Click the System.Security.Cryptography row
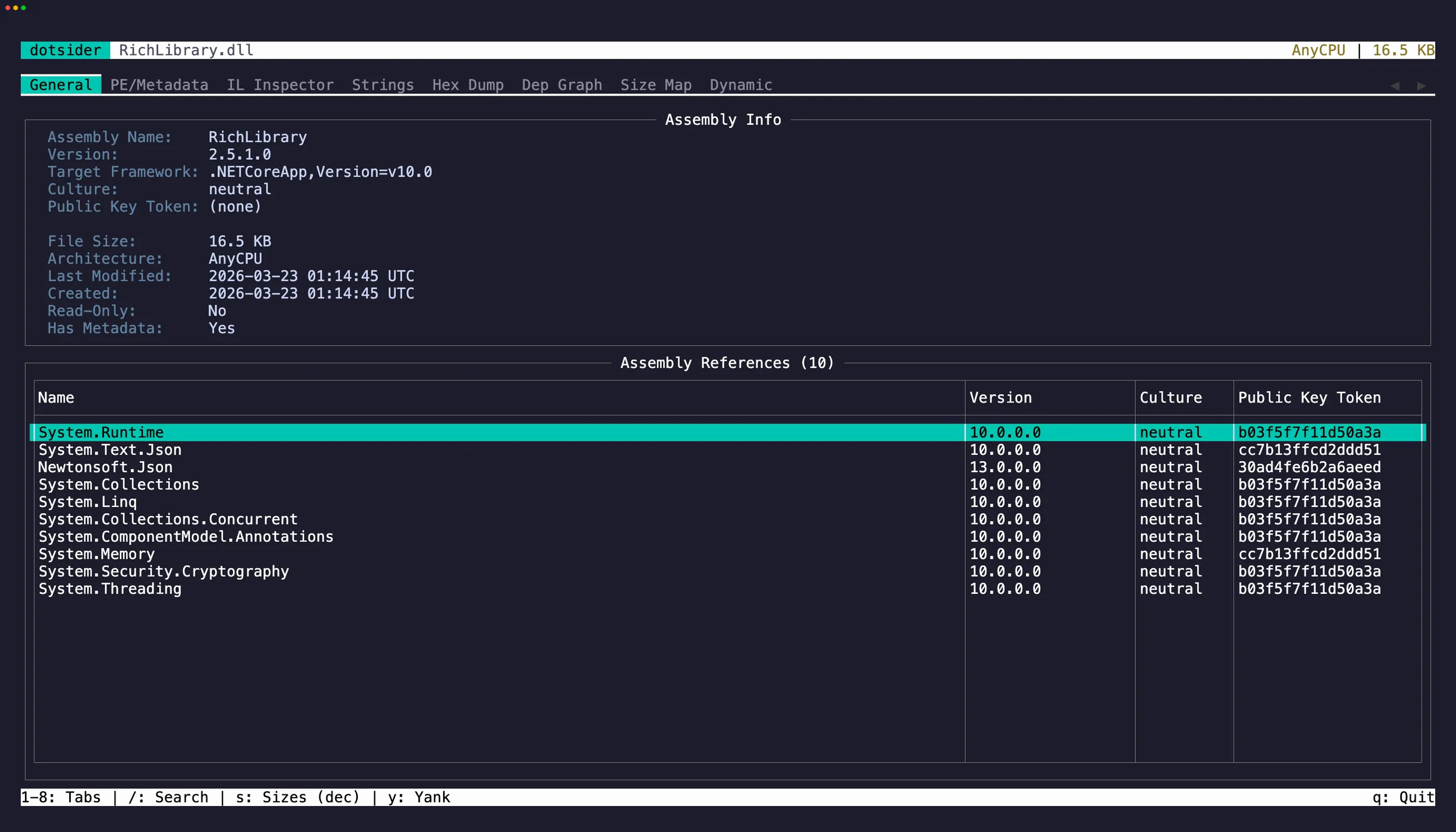Viewport: 1456px width, 832px height. [x=163, y=571]
